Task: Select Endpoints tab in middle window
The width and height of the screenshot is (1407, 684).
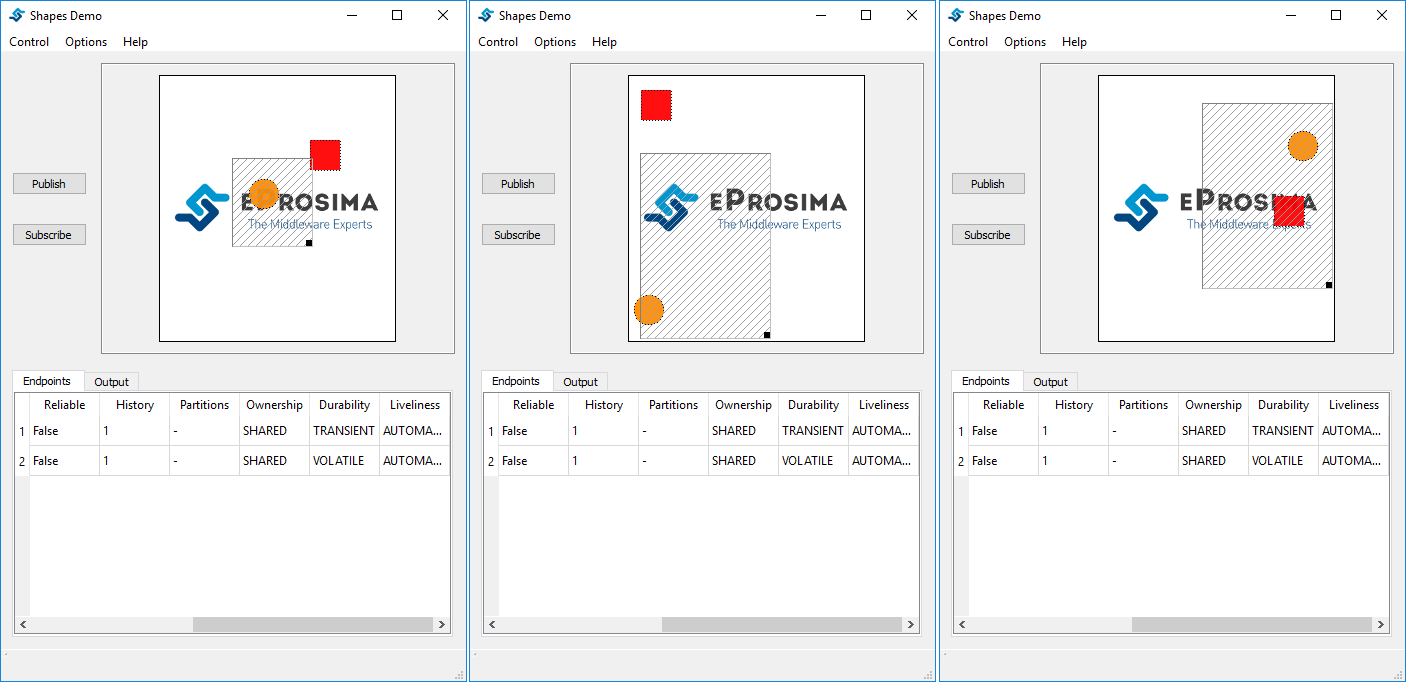Action: tap(516, 381)
